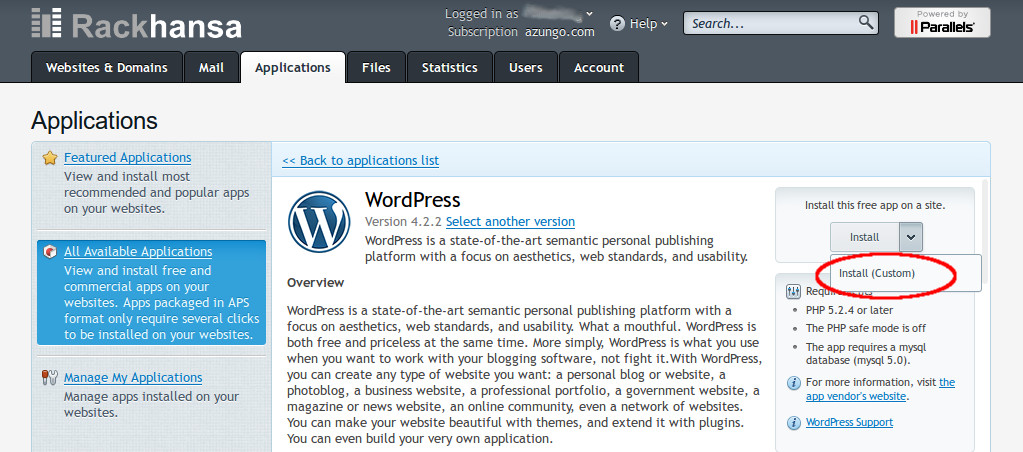Click the info icon beside WordPress Support
The width and height of the screenshot is (1023, 452).
793,423
